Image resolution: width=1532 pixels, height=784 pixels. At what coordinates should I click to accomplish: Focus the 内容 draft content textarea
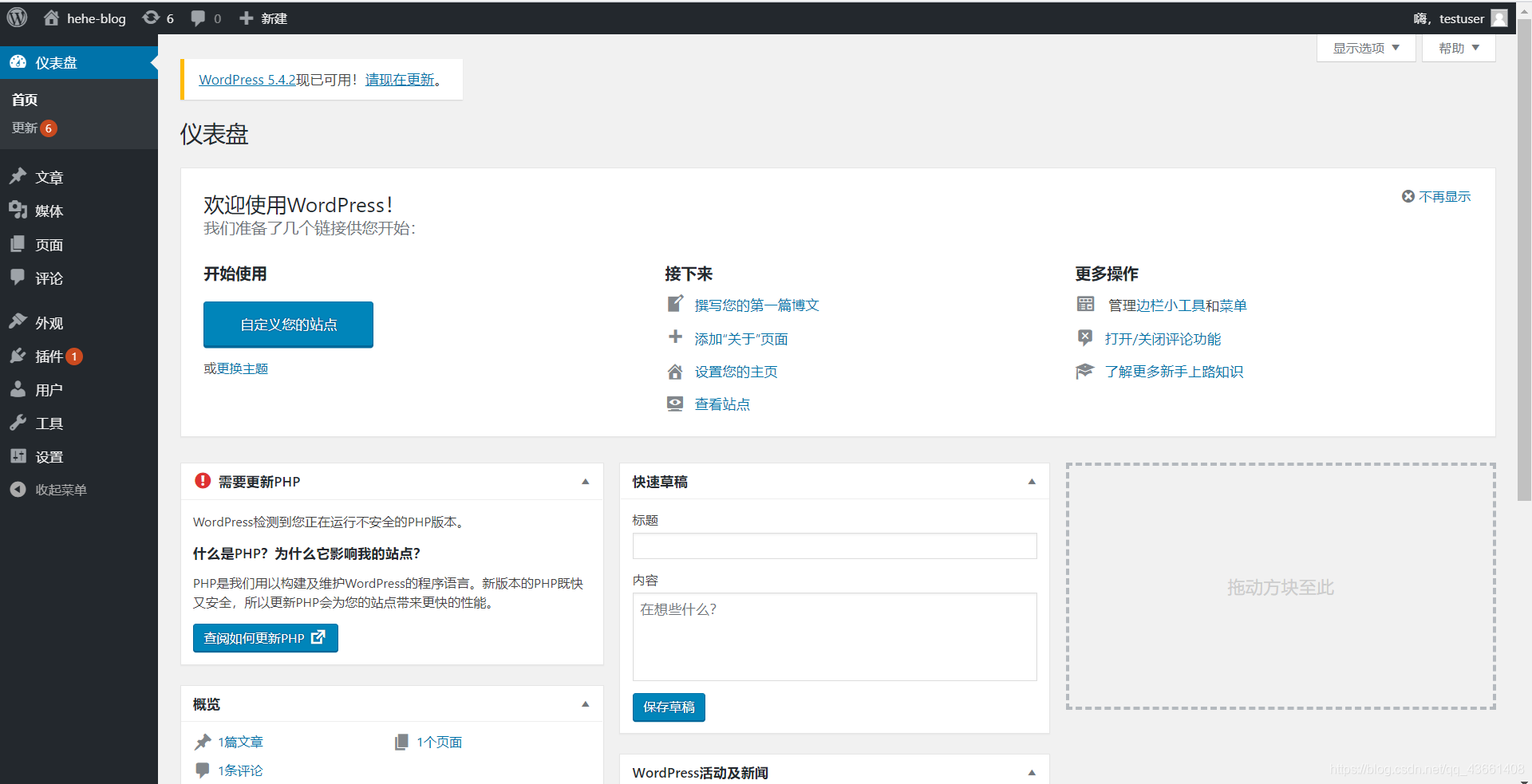click(x=835, y=636)
